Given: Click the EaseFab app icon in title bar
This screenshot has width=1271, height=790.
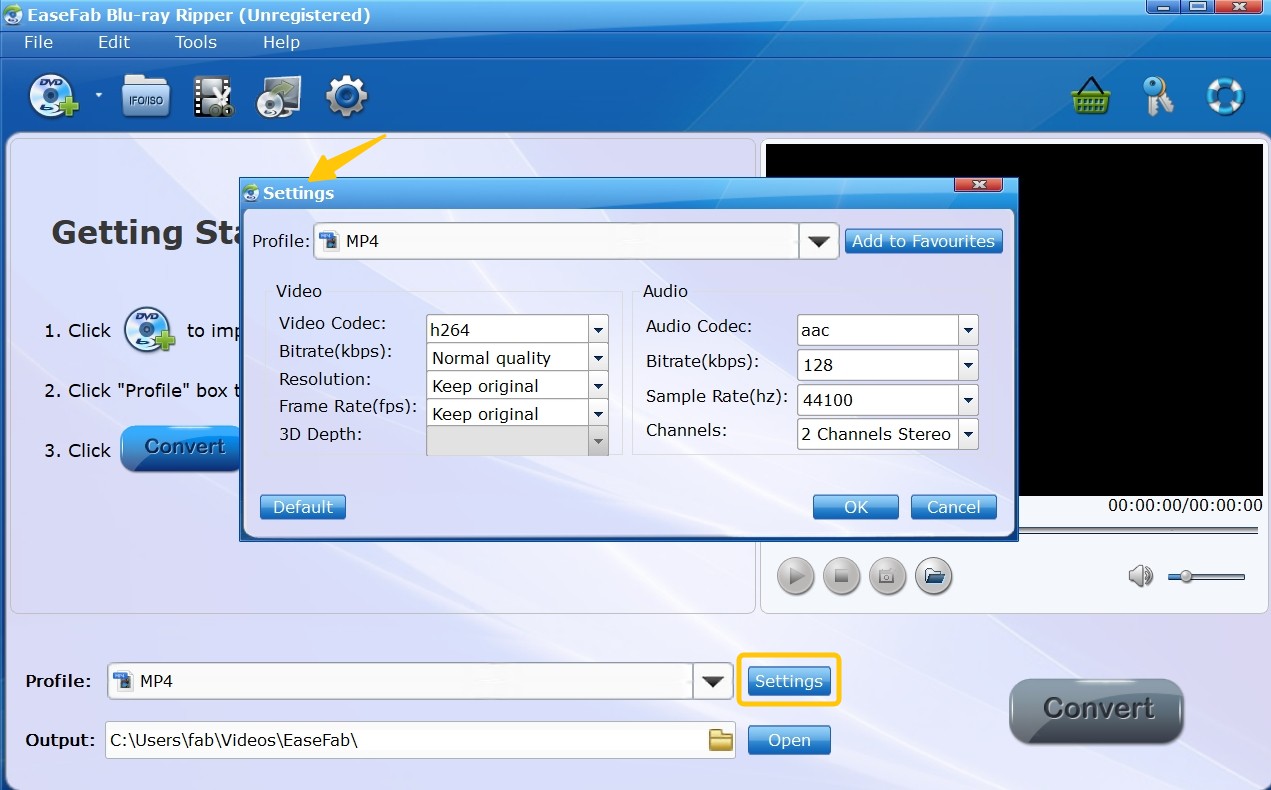Looking at the screenshot, I should point(13,15).
